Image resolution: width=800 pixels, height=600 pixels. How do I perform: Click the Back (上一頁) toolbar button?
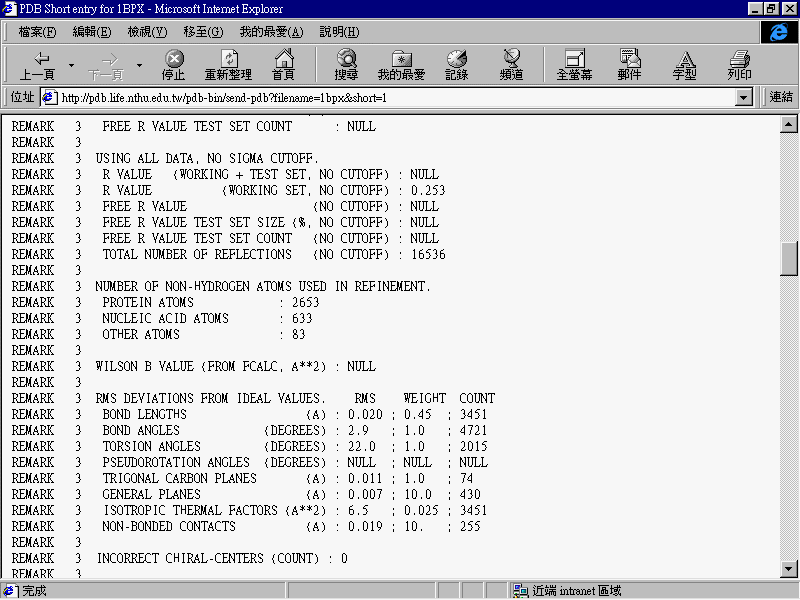click(37, 65)
